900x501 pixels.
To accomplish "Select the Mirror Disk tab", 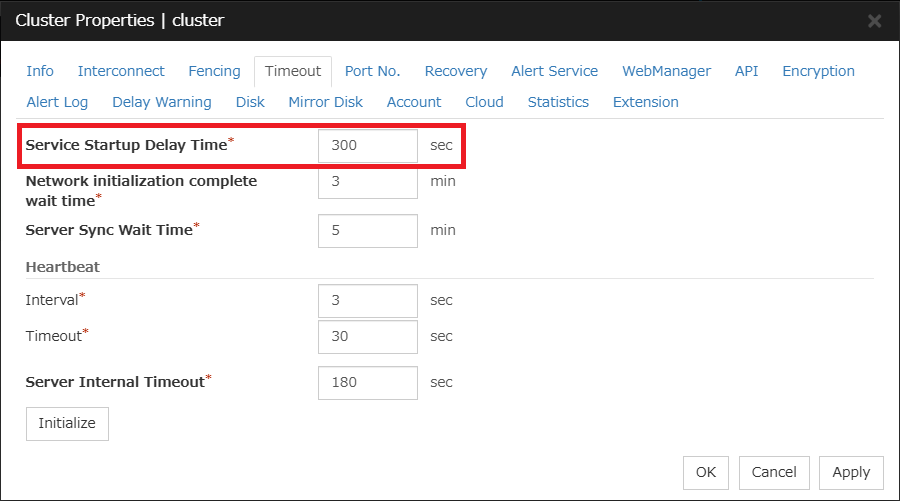I will 325,102.
